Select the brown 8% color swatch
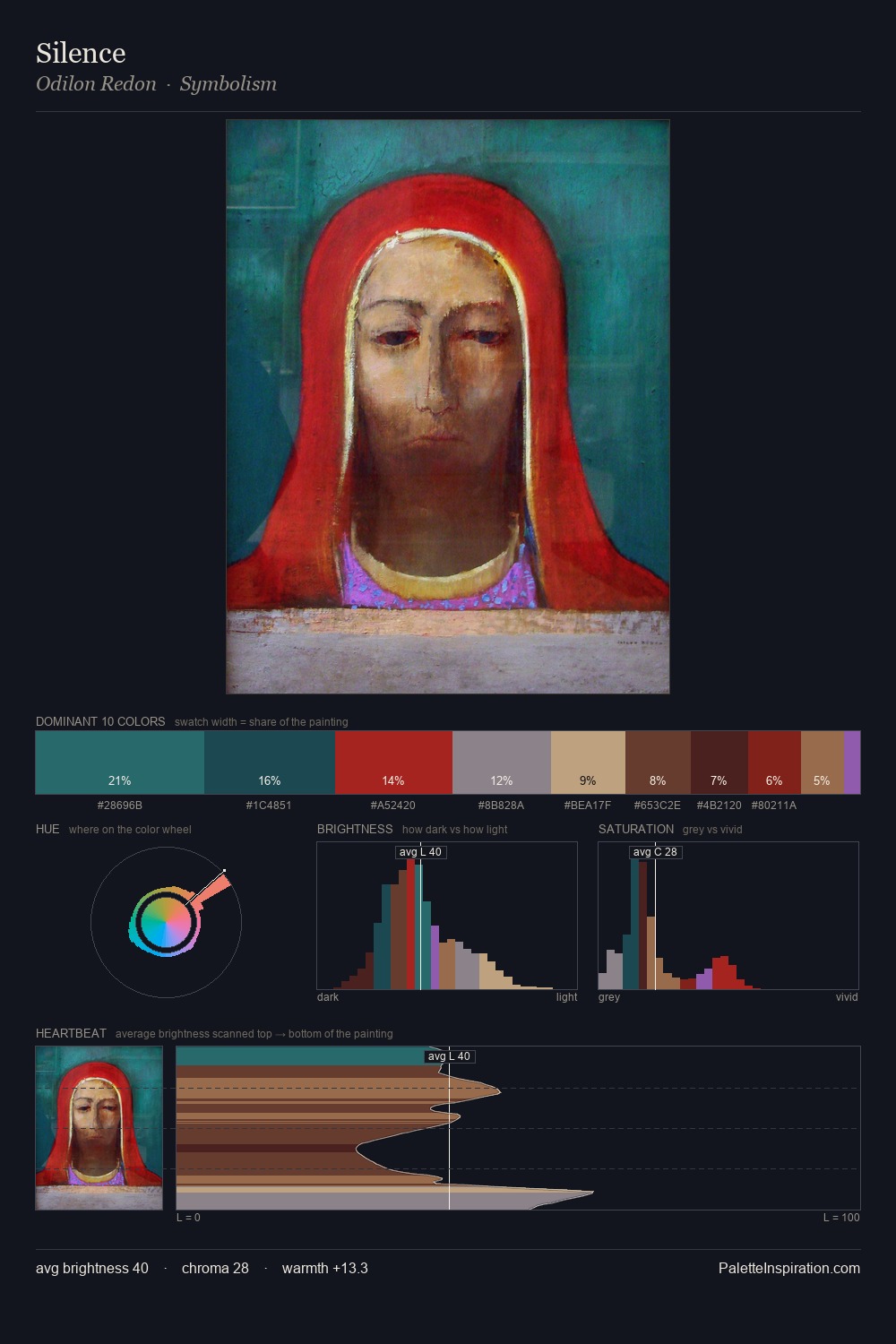 658,762
